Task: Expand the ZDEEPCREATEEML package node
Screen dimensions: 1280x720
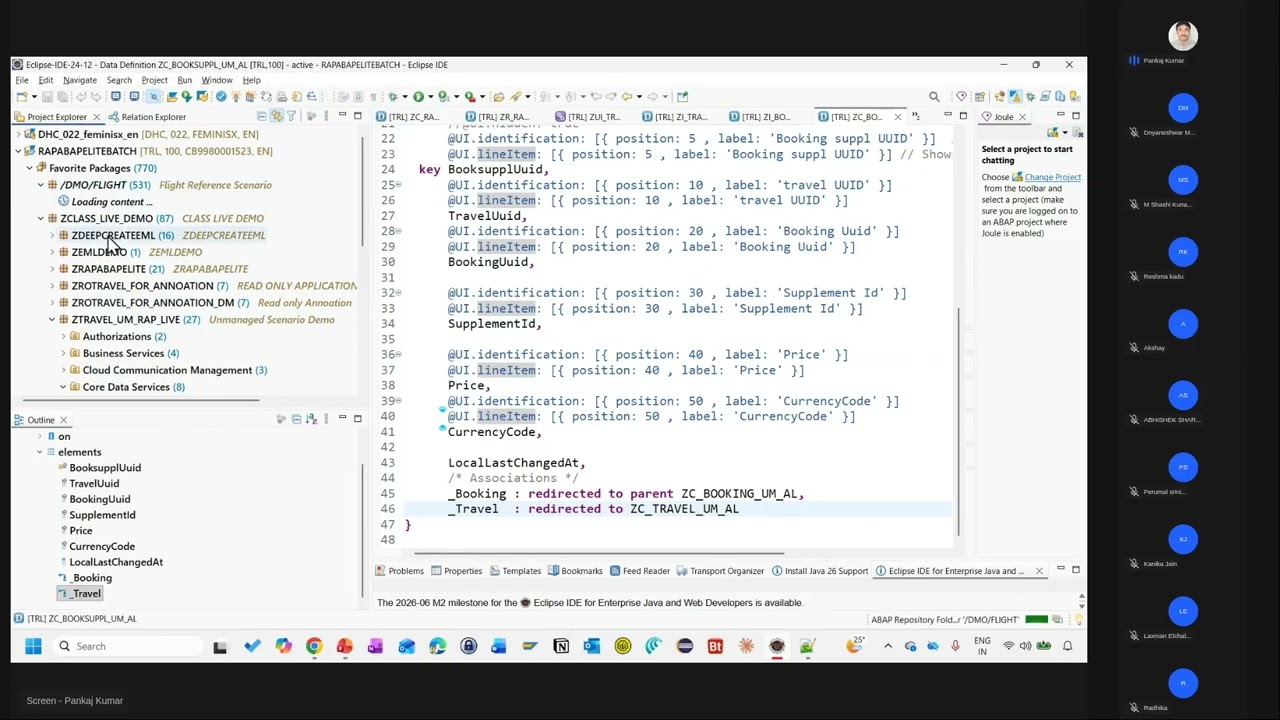Action: click(52, 236)
